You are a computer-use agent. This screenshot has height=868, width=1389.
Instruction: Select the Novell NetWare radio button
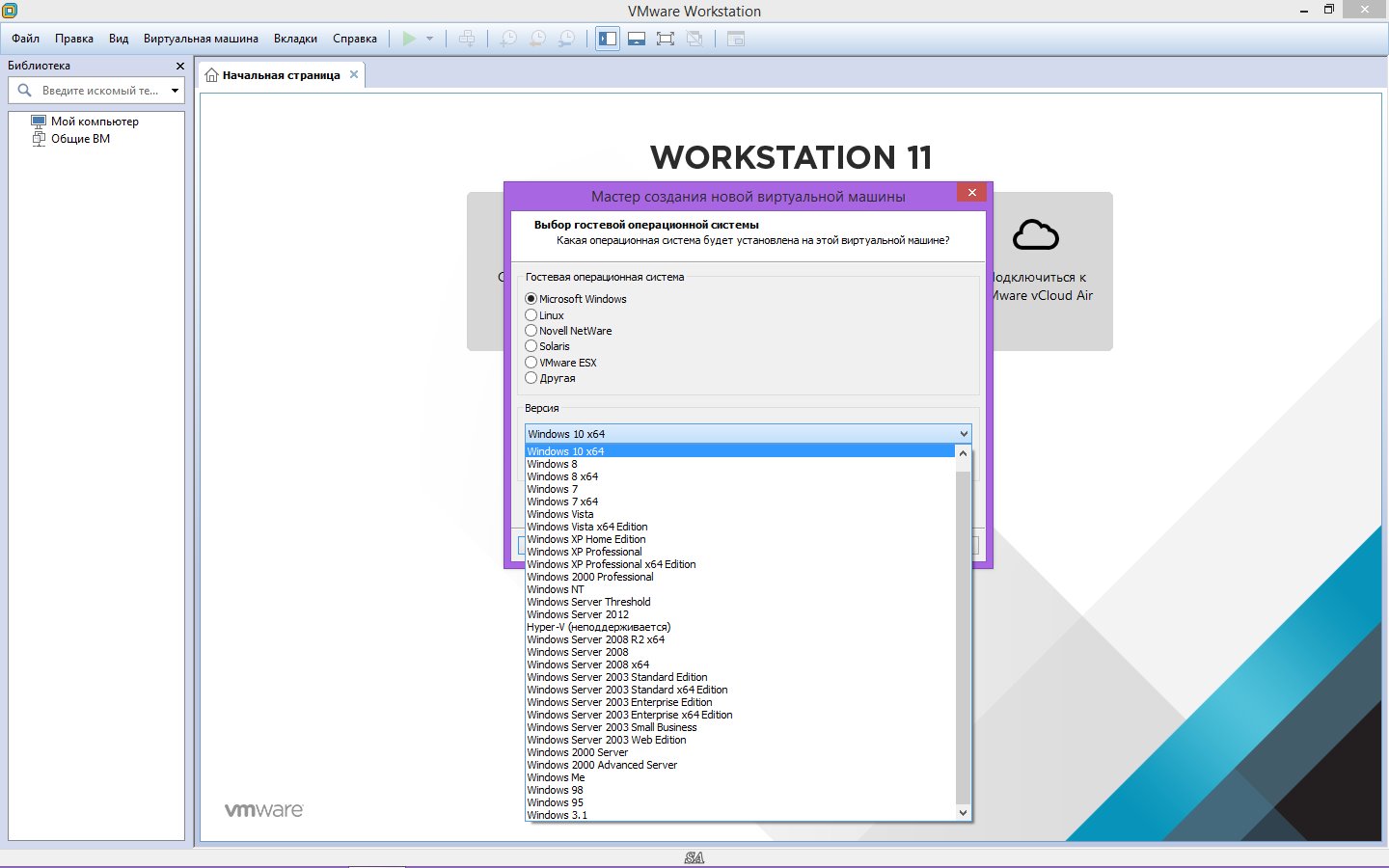pyautogui.click(x=531, y=330)
